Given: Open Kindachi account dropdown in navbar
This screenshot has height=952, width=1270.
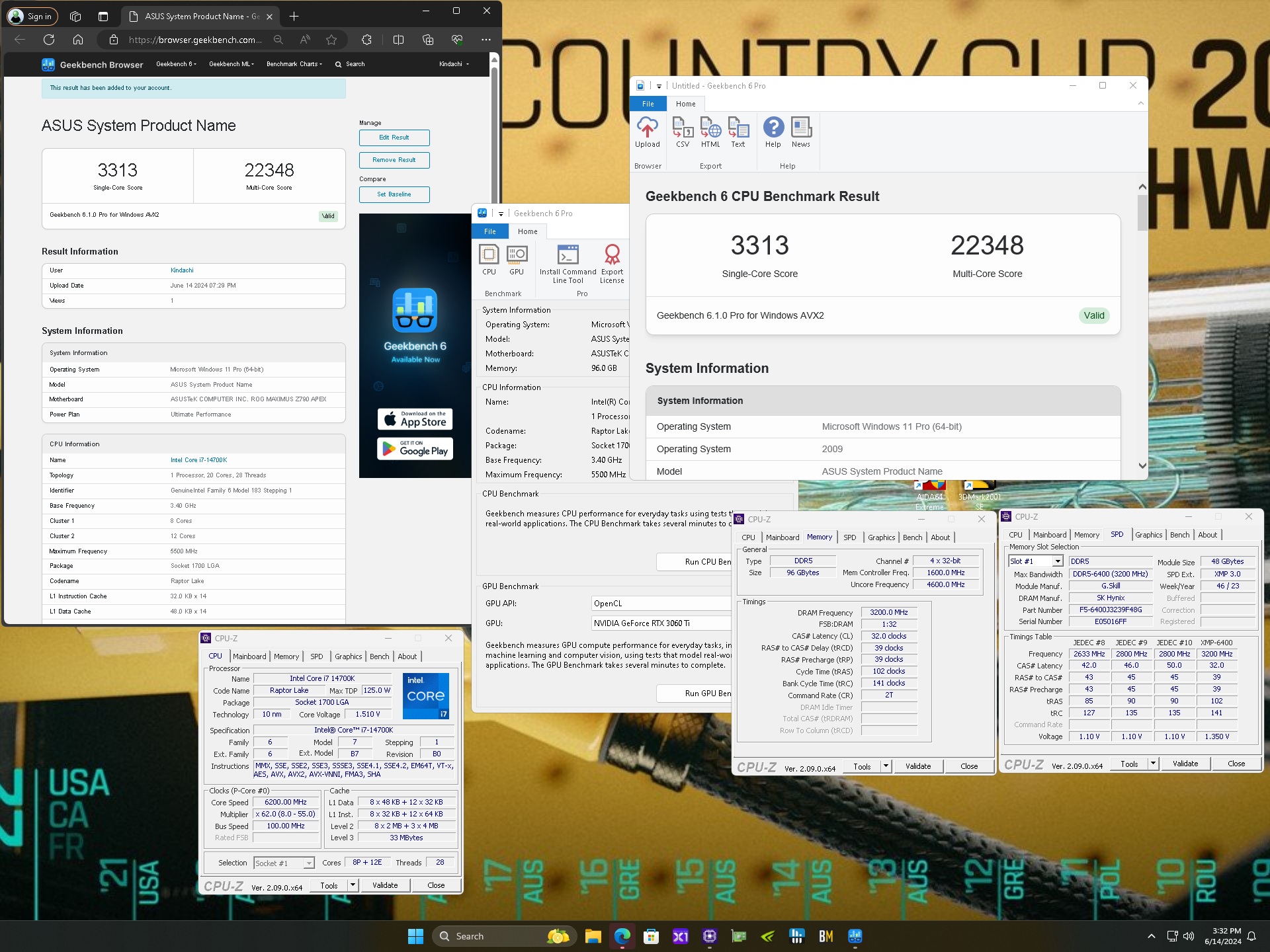Looking at the screenshot, I should pos(454,64).
